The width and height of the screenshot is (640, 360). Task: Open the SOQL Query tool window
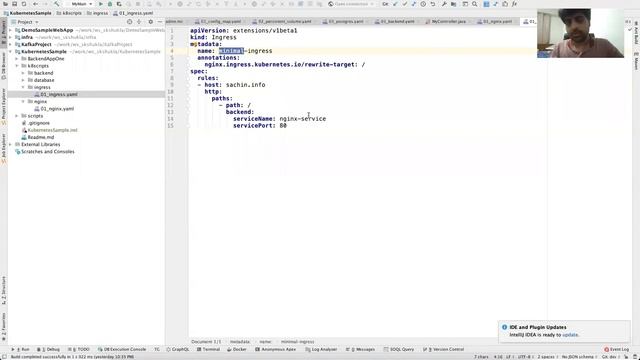click(x=399, y=349)
